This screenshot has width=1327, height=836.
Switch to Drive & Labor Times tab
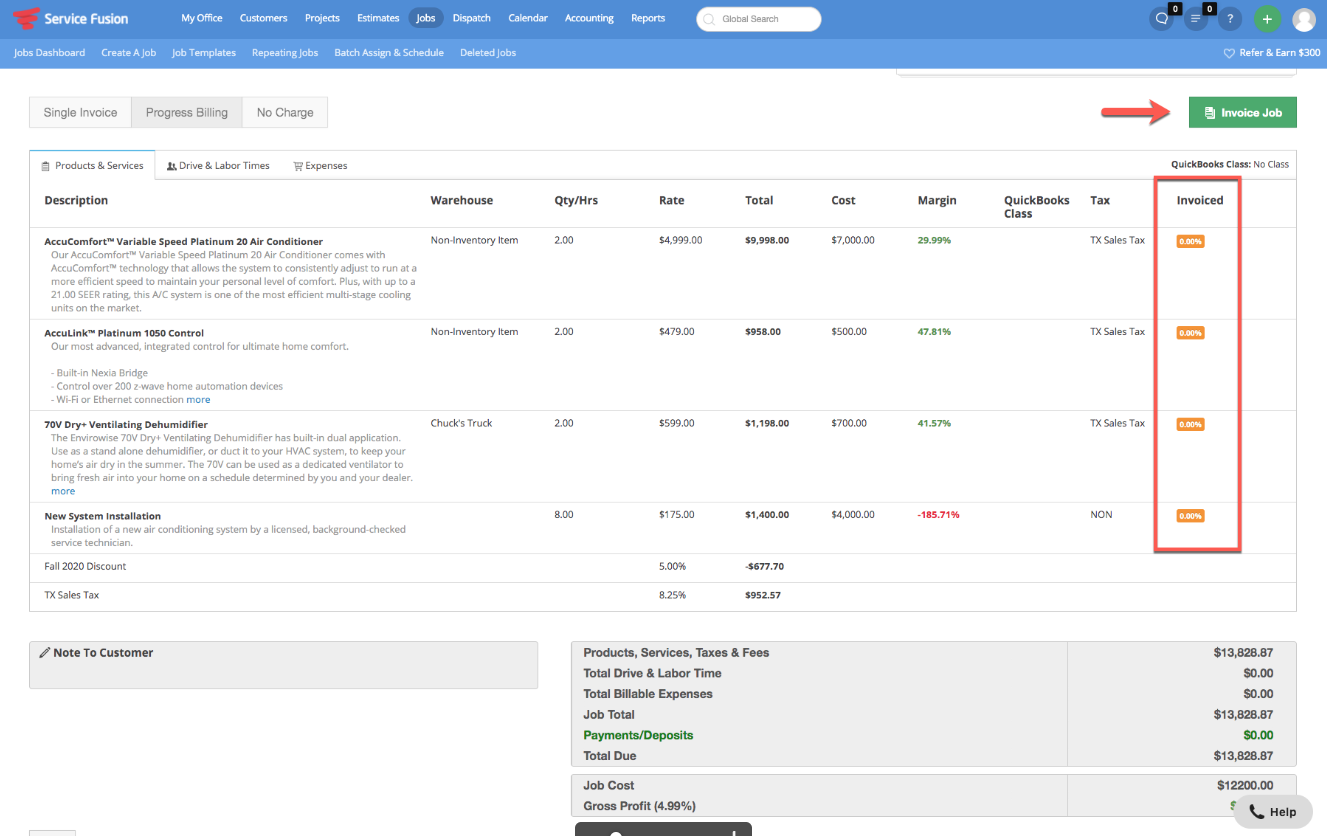point(218,165)
